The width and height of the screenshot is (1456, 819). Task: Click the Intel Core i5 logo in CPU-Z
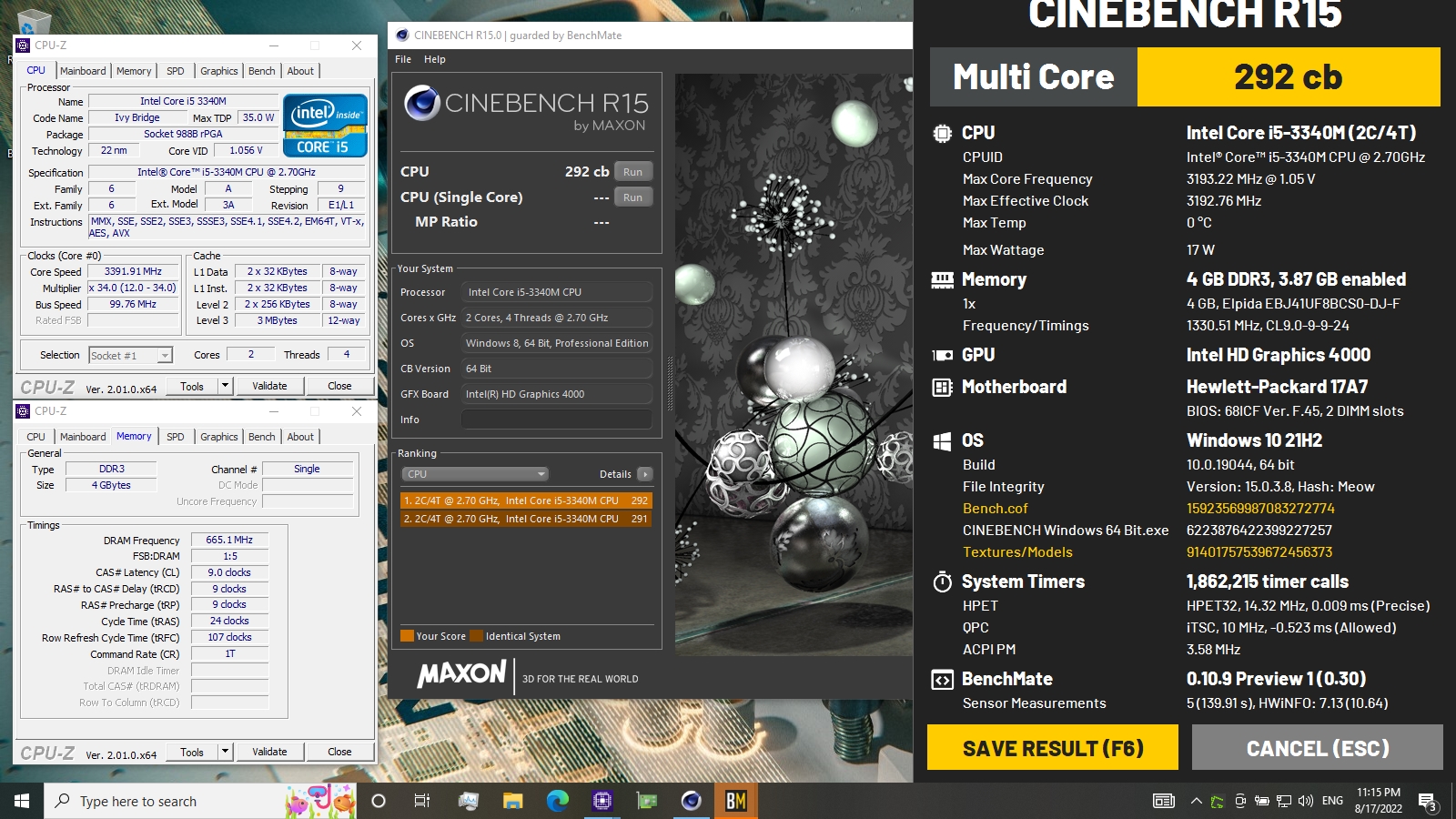326,126
